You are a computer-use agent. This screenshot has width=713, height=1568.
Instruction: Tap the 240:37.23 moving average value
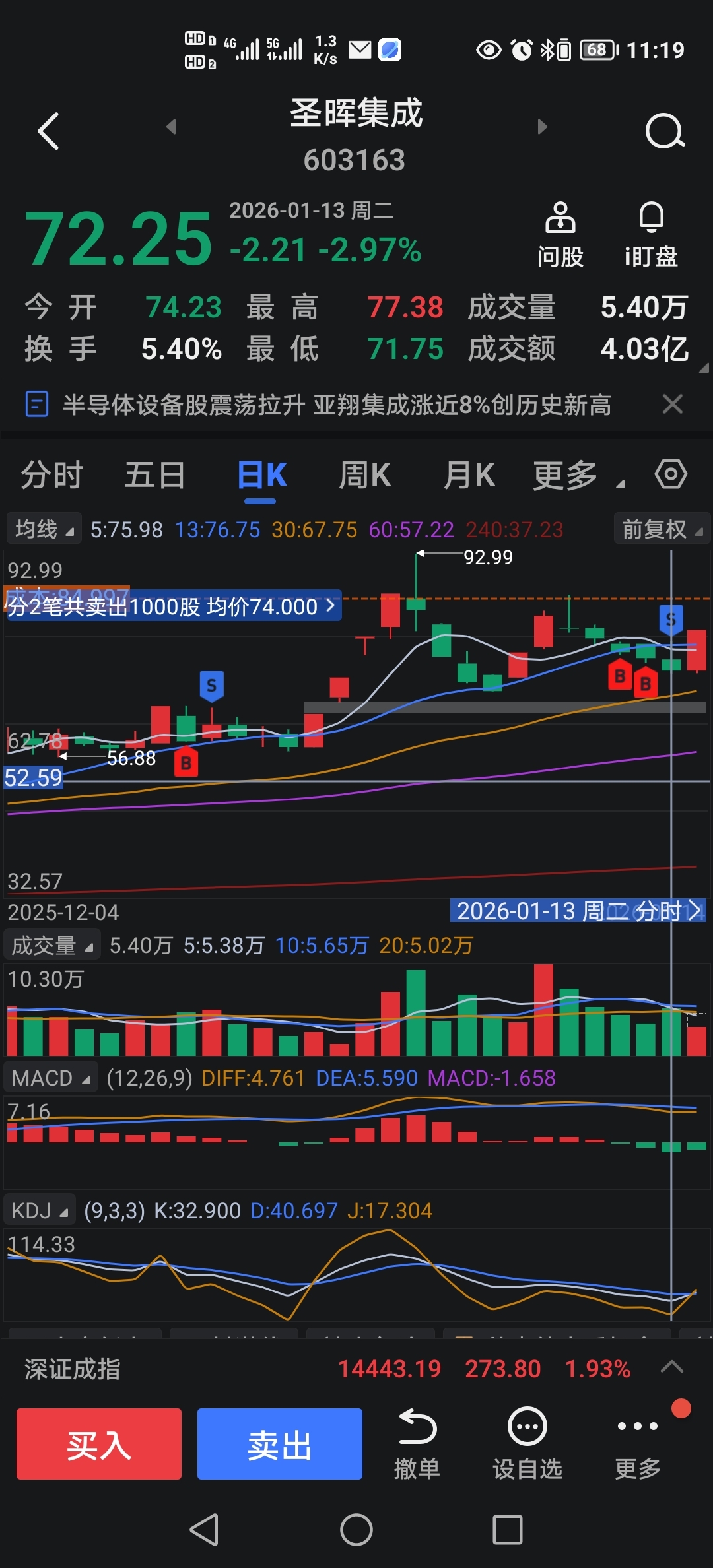click(x=515, y=529)
